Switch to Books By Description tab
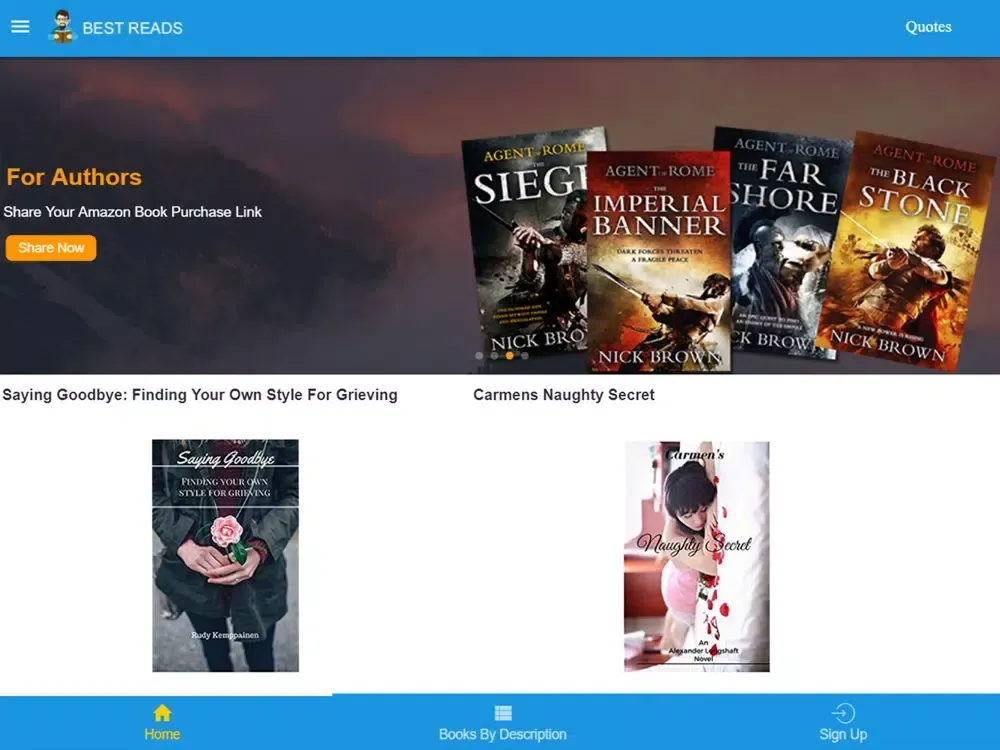 click(503, 734)
